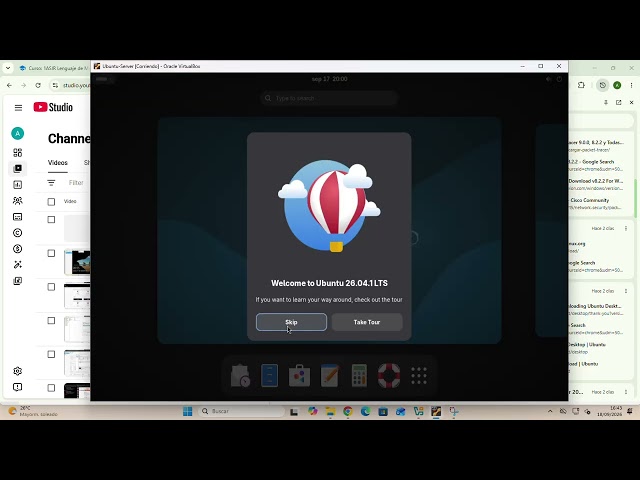Open the Text Editor icon in Ubuntu dock
Viewport: 640px width, 480px height.
tap(329, 376)
